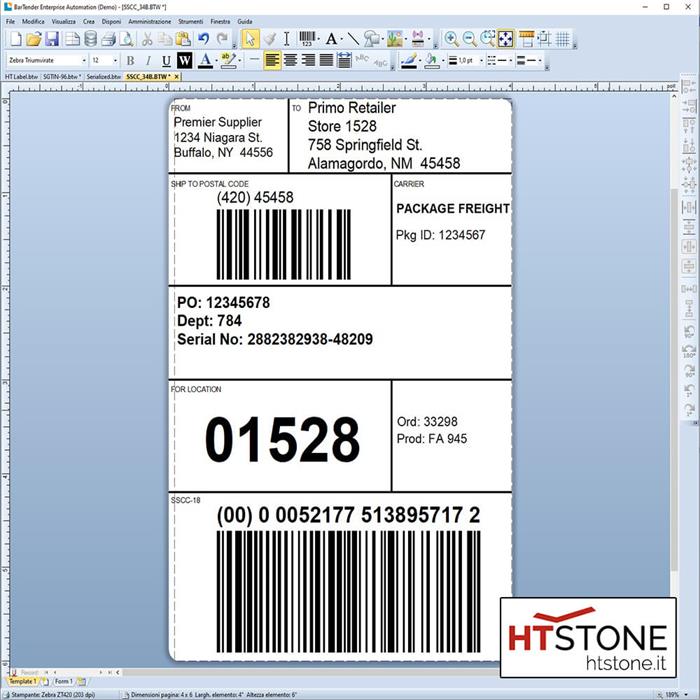Click the Stampante: Zebra ZT420 status entry
The height and width of the screenshot is (700, 700).
53,695
